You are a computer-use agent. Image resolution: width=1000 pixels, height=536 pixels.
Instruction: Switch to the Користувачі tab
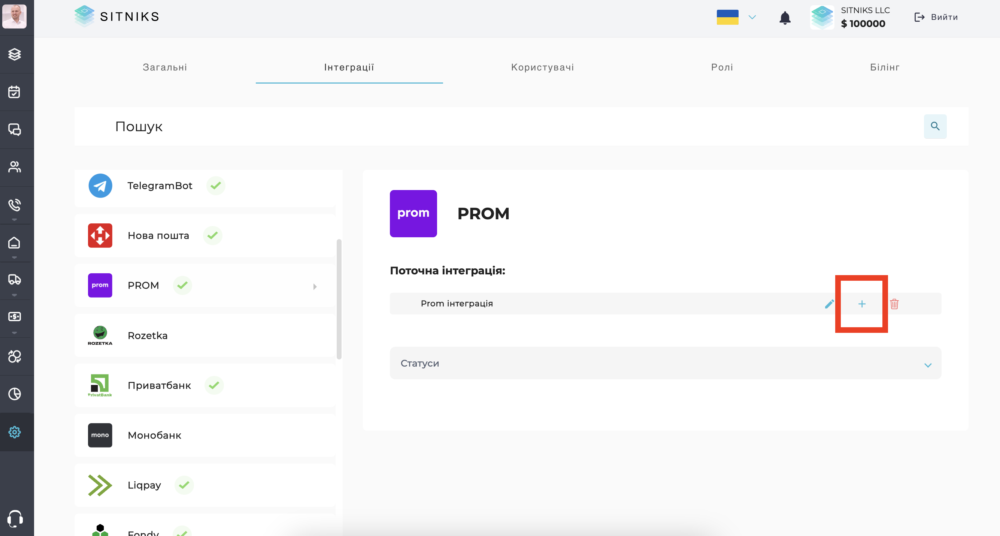click(542, 67)
